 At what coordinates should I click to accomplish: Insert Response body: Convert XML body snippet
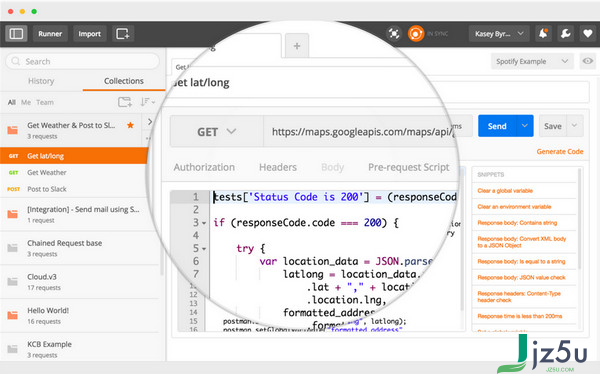[522, 242]
